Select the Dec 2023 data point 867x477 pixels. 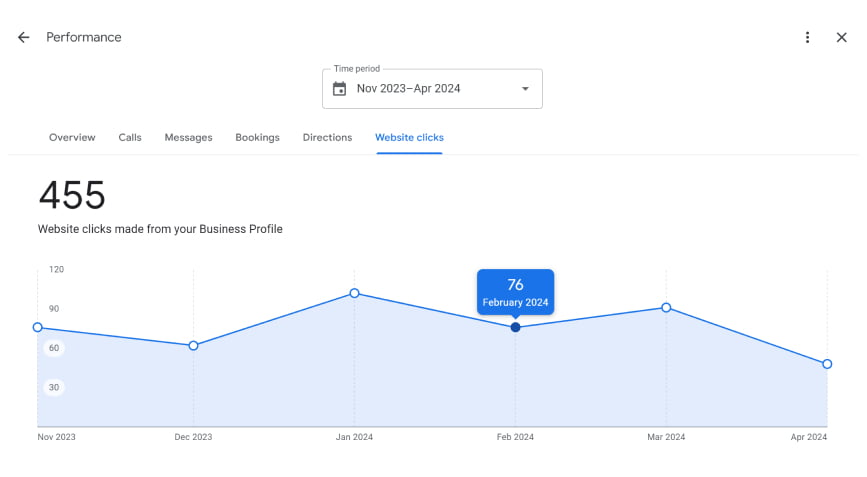(x=194, y=345)
